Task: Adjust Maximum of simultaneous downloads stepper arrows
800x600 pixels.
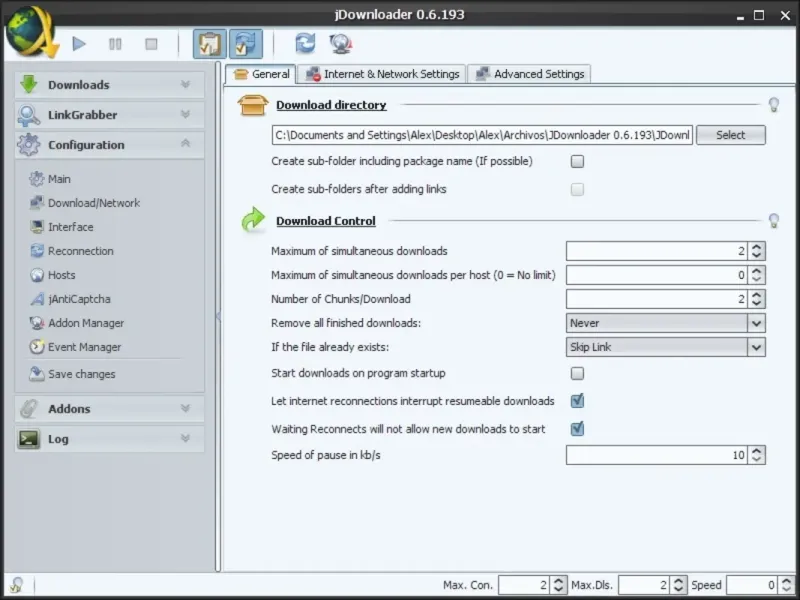Action: click(x=757, y=251)
